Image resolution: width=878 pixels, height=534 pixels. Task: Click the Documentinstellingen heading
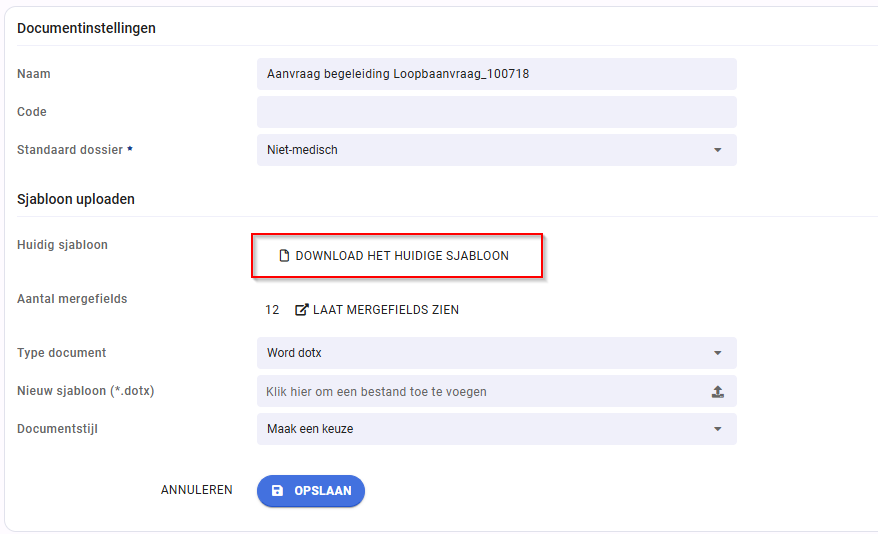tap(86, 28)
